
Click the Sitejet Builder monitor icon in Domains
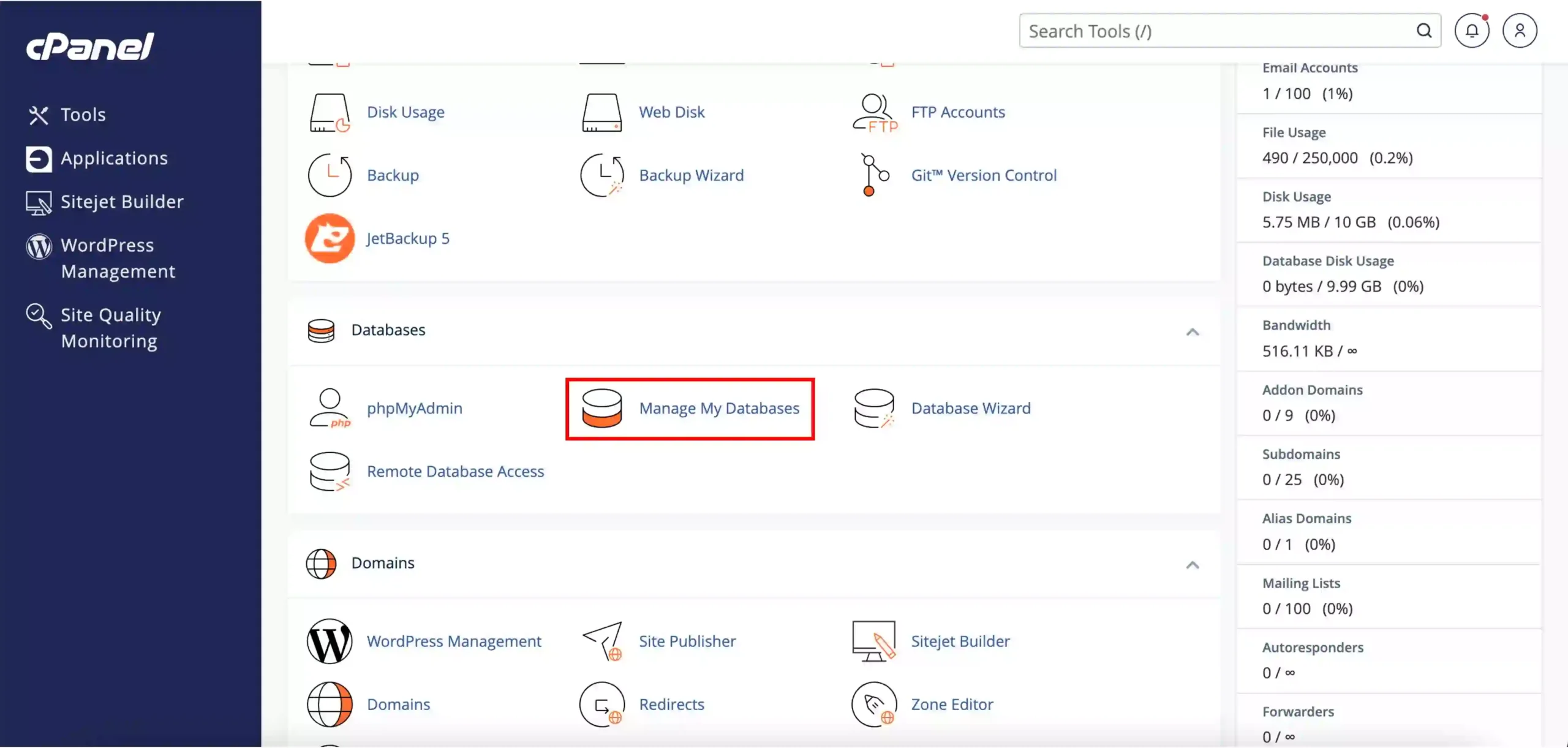pos(874,641)
